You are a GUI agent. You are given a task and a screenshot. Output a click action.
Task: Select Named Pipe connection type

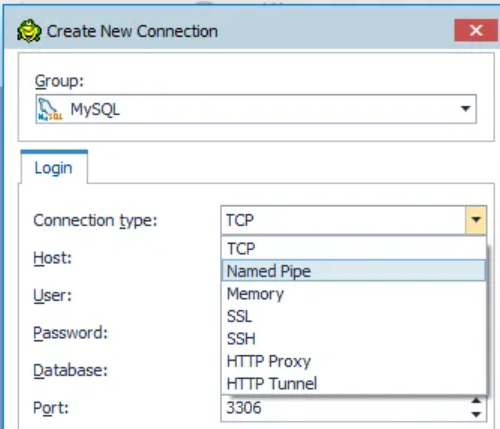(x=353, y=271)
